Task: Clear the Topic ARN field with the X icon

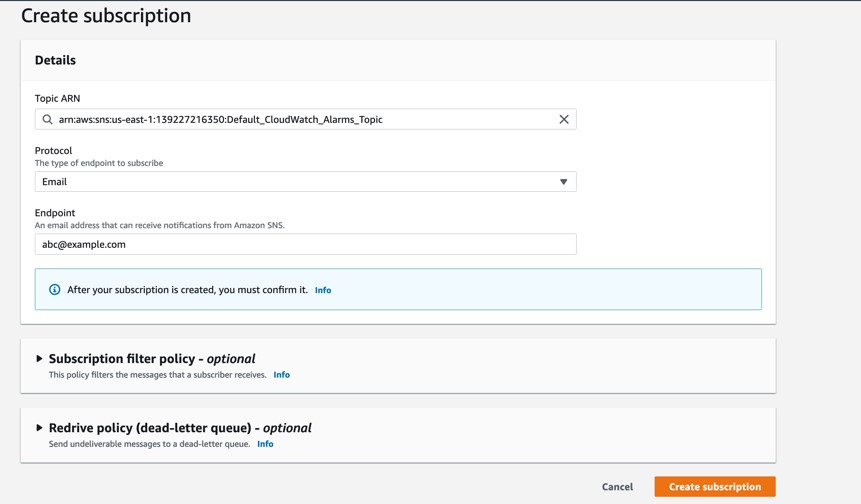Action: [563, 119]
